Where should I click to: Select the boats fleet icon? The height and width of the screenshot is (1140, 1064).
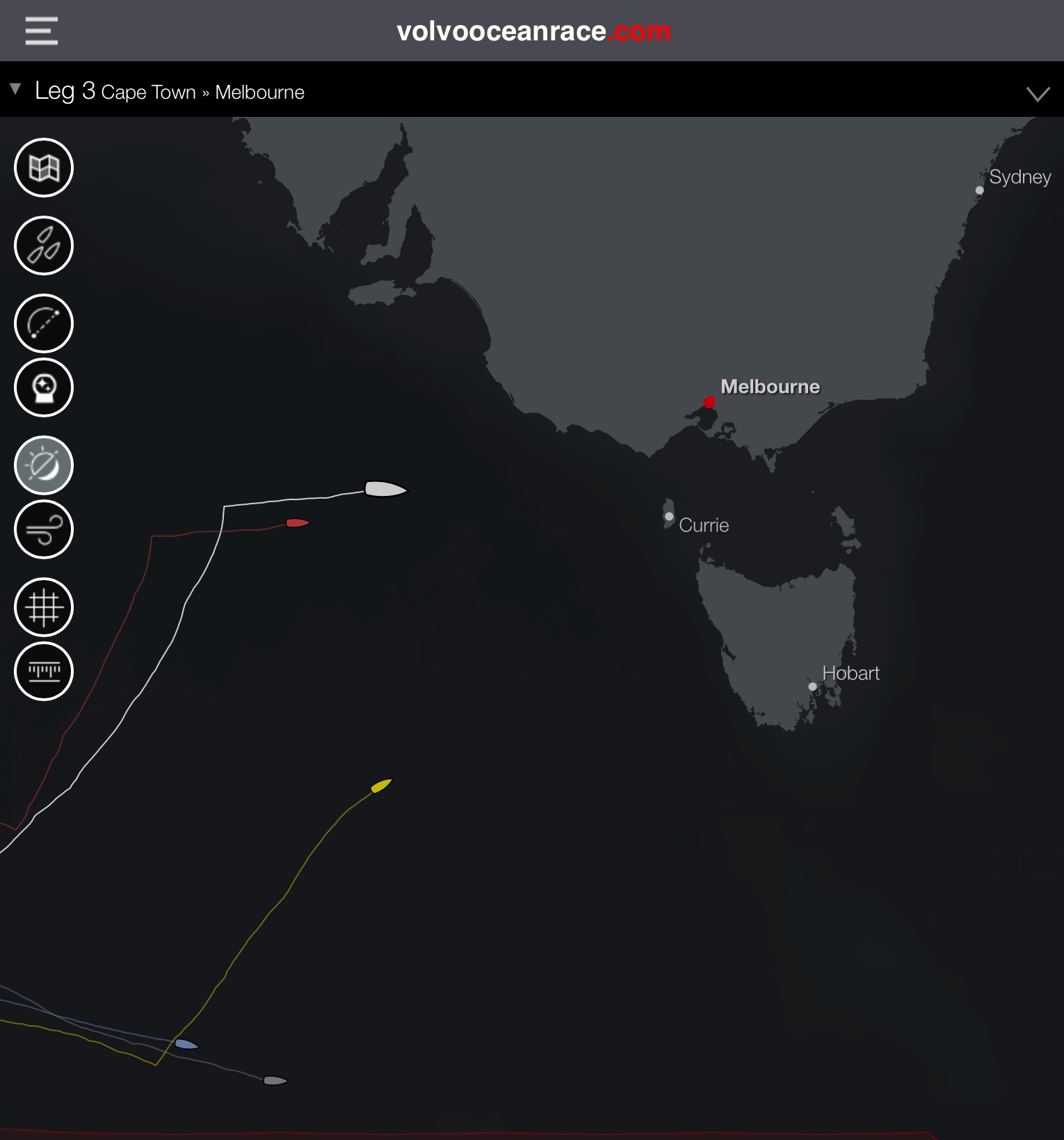click(44, 246)
